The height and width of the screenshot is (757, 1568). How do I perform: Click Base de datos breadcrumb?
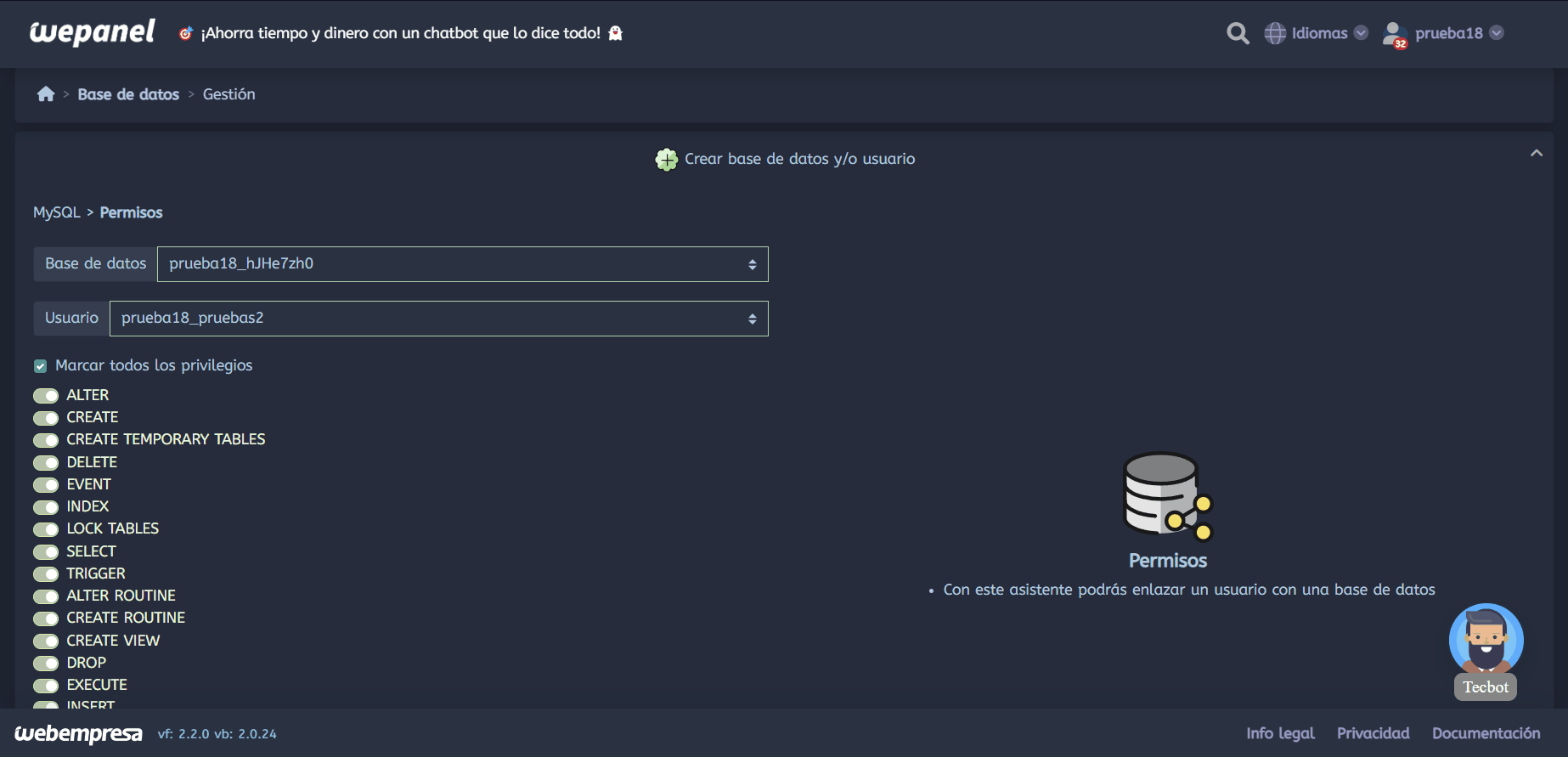(x=128, y=94)
